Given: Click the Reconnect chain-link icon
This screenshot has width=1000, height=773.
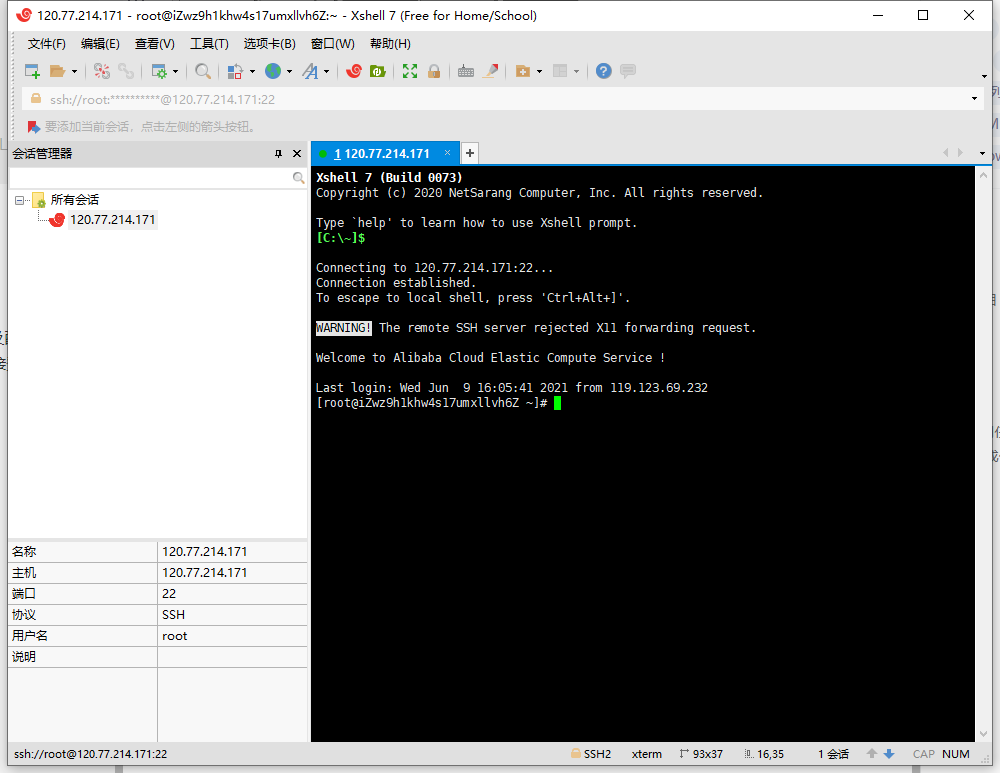Looking at the screenshot, I should click(126, 71).
